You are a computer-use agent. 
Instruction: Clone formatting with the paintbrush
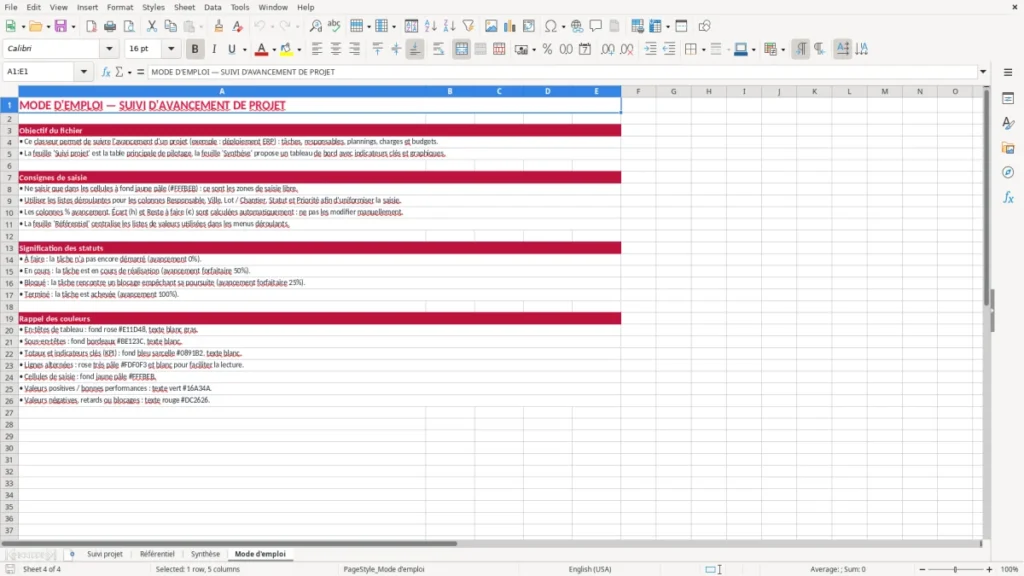219,26
